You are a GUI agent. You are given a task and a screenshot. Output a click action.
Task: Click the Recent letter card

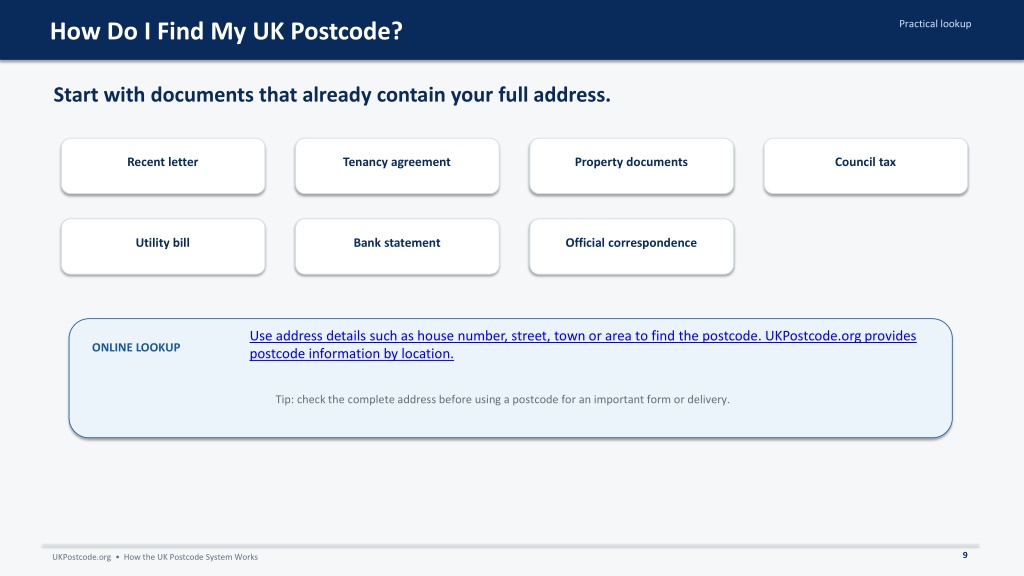[163, 166]
